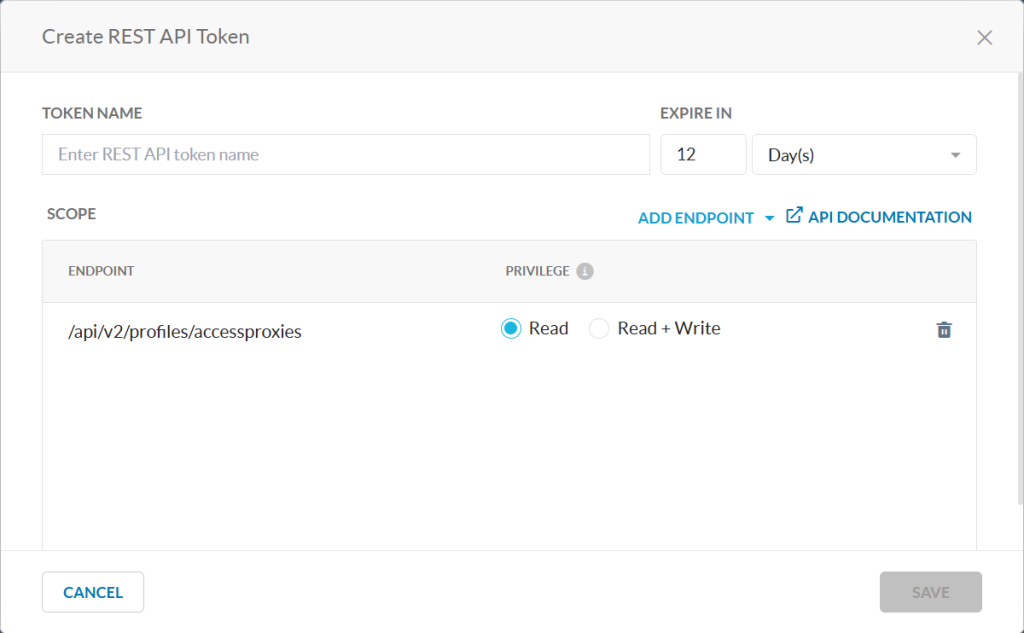
Task: Toggle the privilege back to Read
Action: 511,328
